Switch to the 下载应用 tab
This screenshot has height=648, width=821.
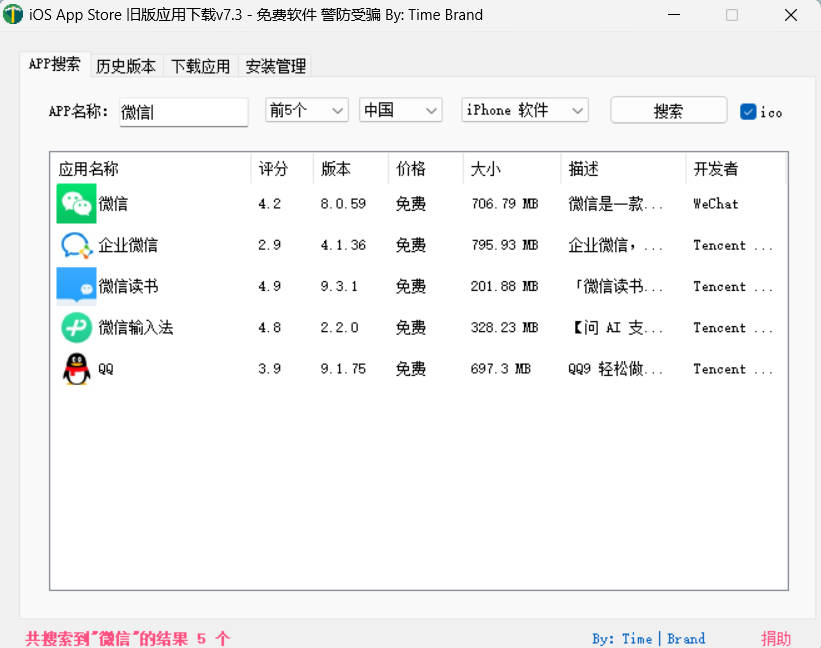[201, 66]
